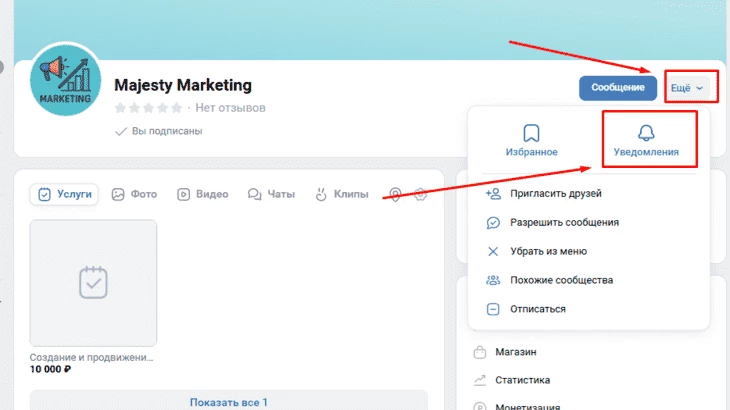
Task: Click the five-star rating row
Action: [x=148, y=108]
